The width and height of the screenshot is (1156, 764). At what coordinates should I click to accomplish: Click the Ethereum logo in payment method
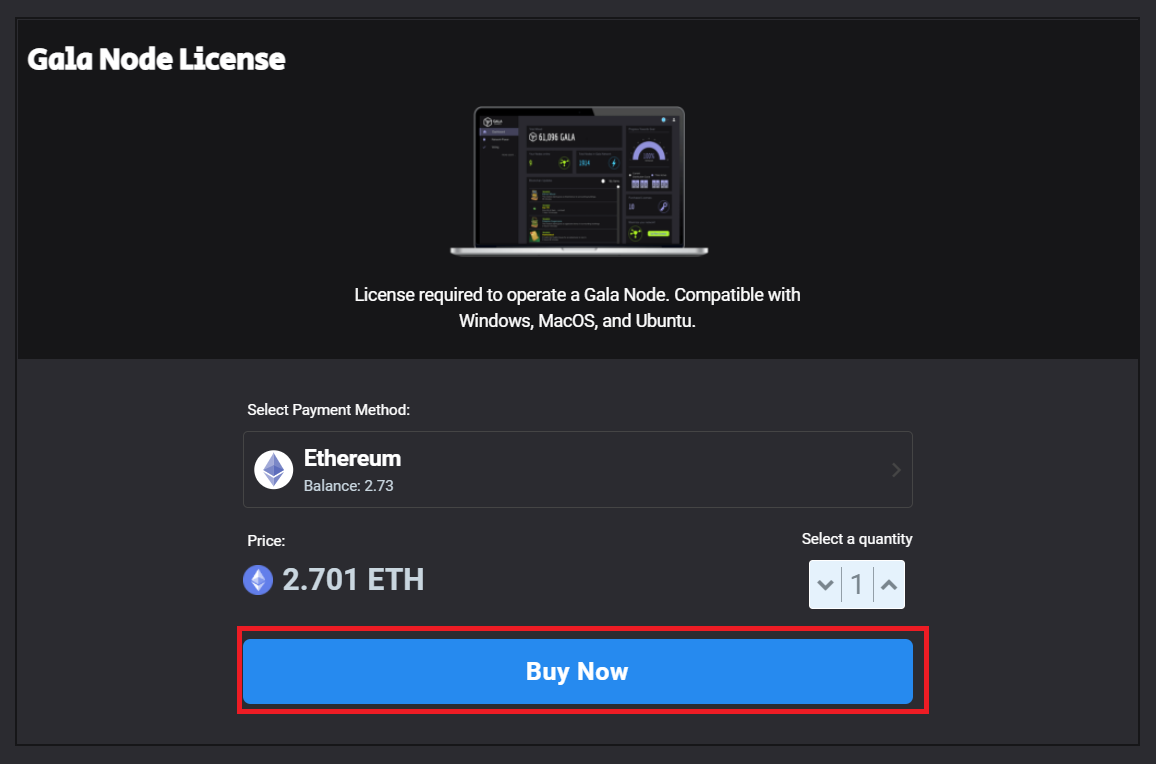[274, 470]
